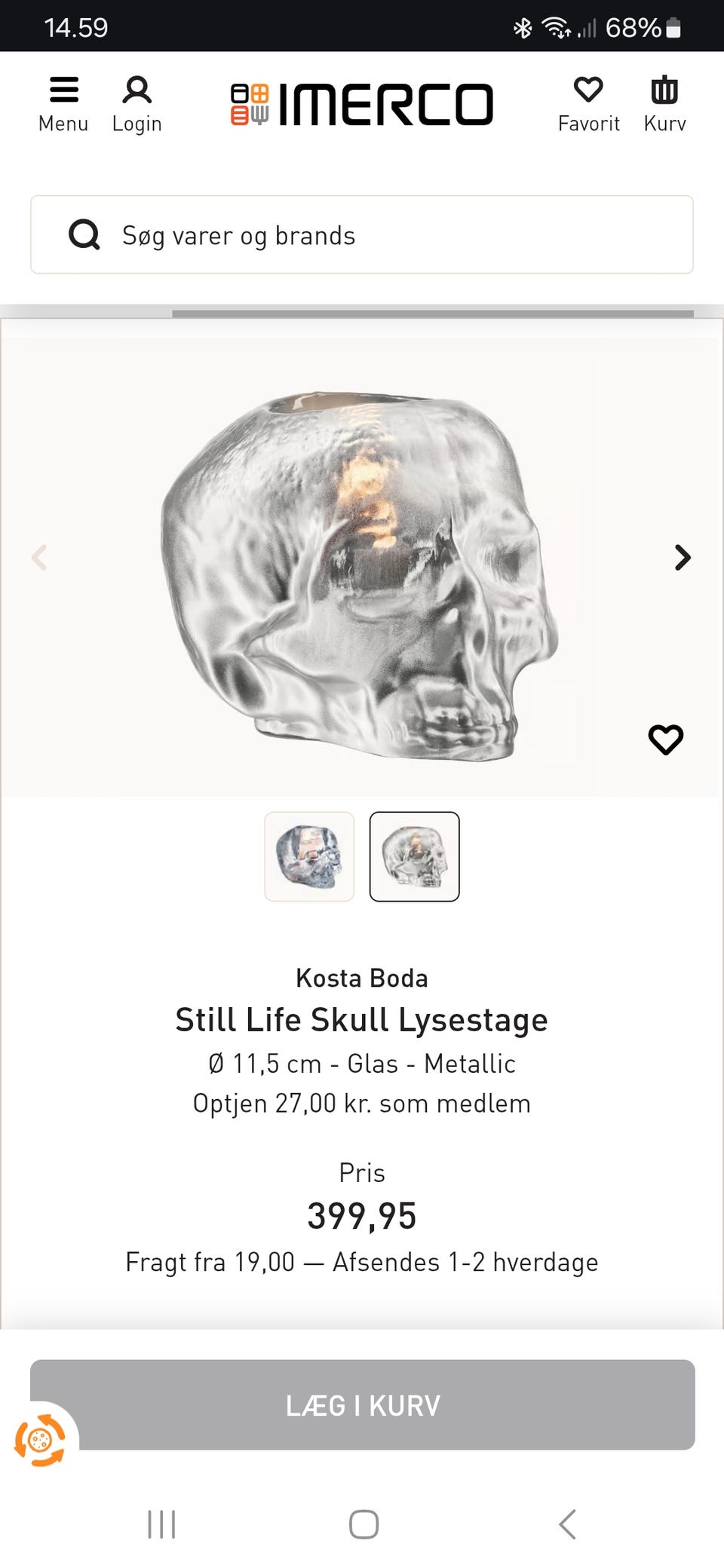Select the first skull thumbnail
The height and width of the screenshot is (1568, 724).
coord(309,856)
